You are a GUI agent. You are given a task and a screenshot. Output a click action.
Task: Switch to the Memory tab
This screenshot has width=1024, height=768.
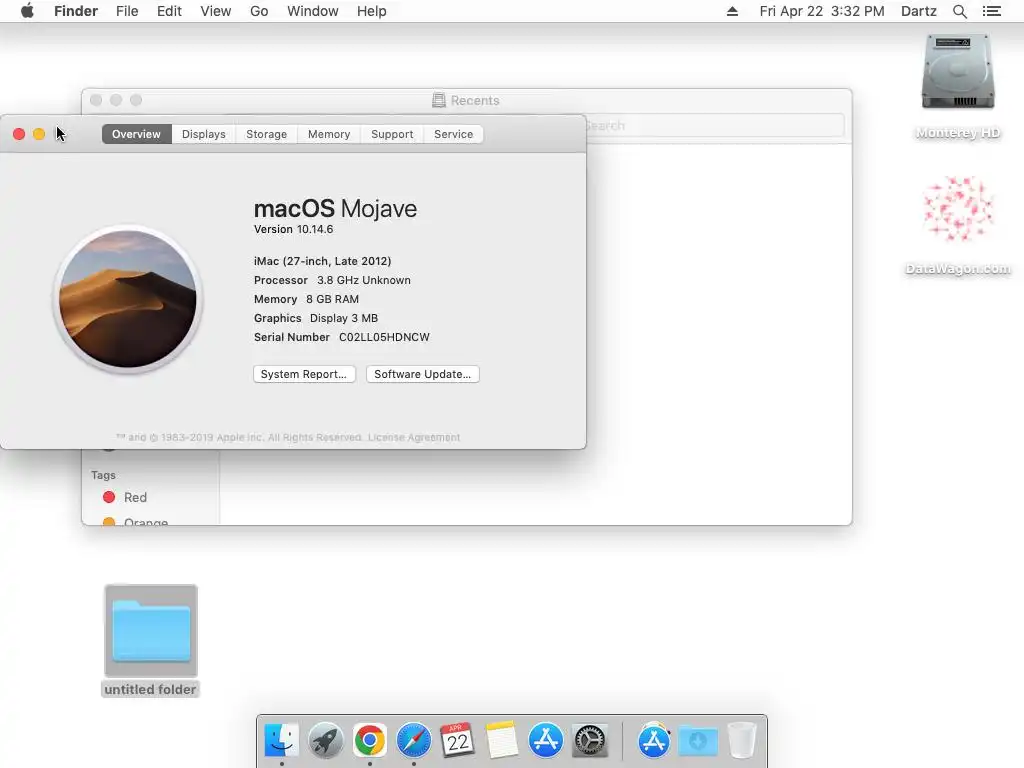click(x=329, y=134)
